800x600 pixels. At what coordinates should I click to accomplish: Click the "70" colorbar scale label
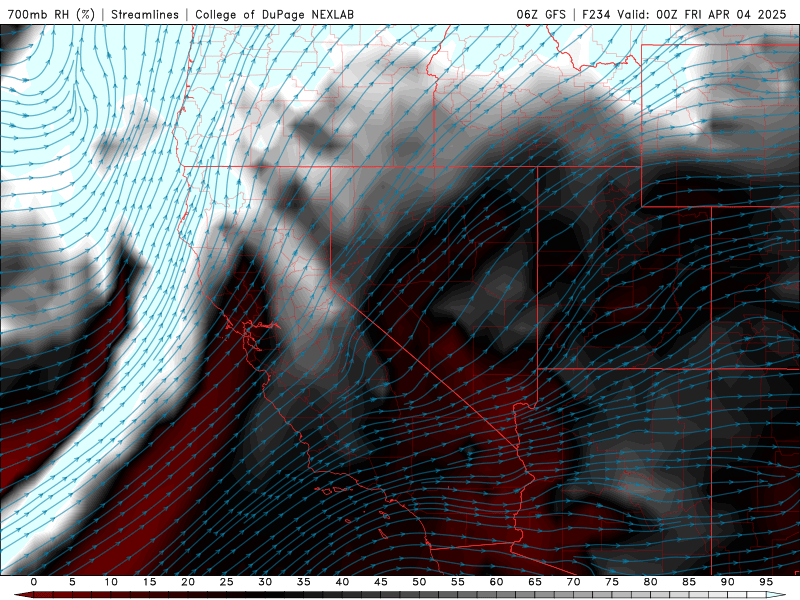click(x=573, y=582)
